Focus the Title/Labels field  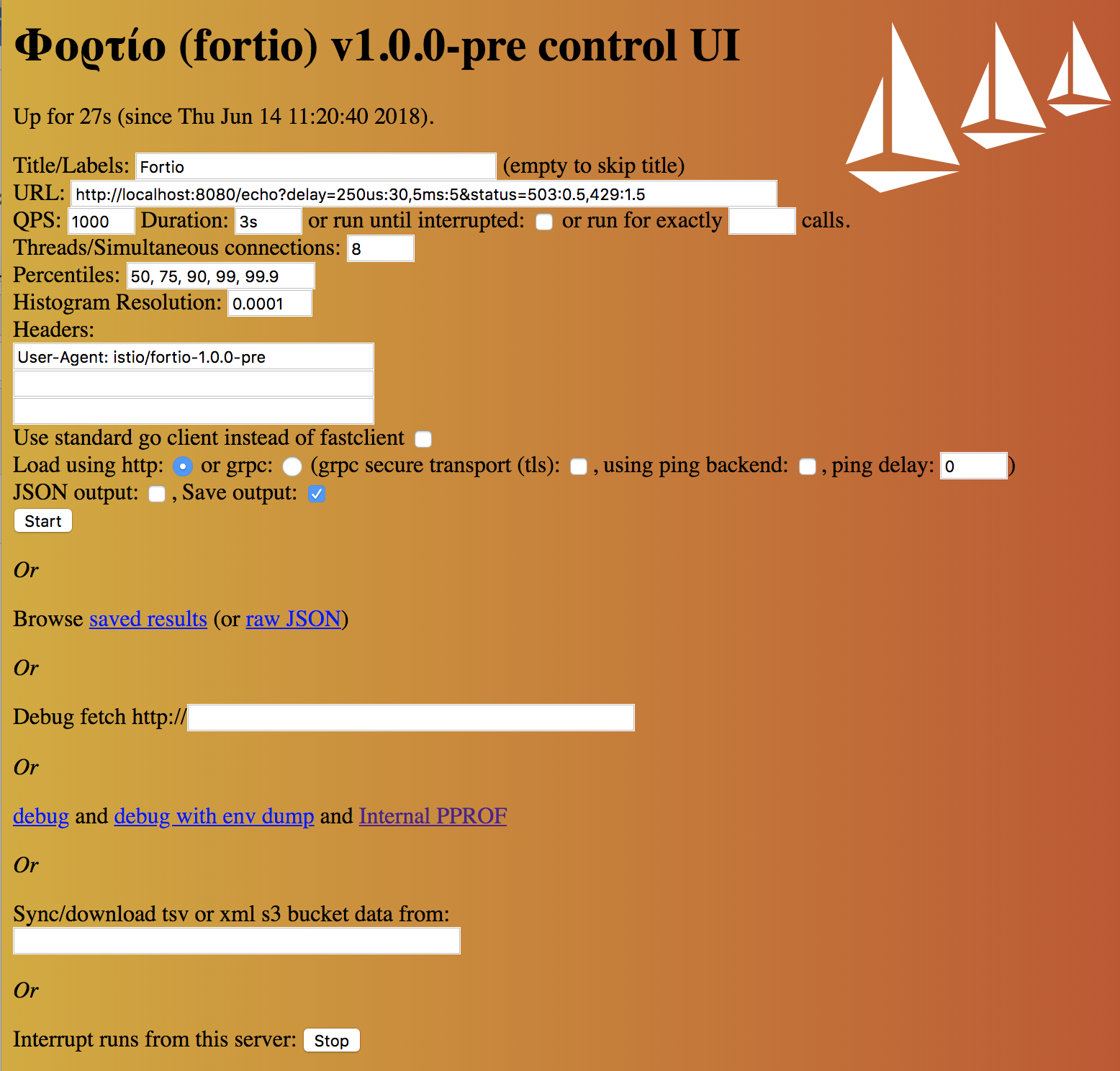(x=316, y=166)
